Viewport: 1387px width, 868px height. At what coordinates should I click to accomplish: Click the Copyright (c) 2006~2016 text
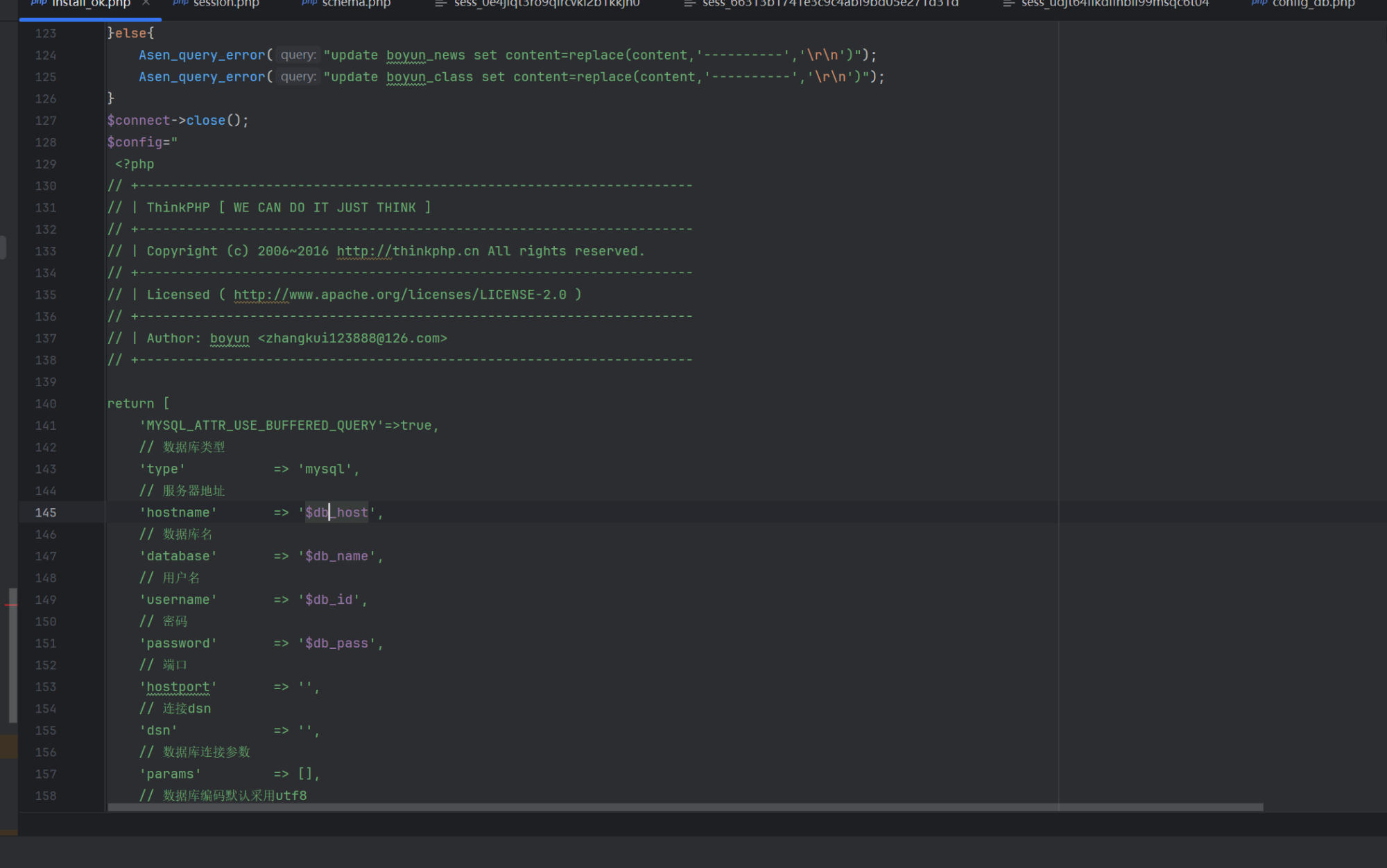(x=238, y=251)
